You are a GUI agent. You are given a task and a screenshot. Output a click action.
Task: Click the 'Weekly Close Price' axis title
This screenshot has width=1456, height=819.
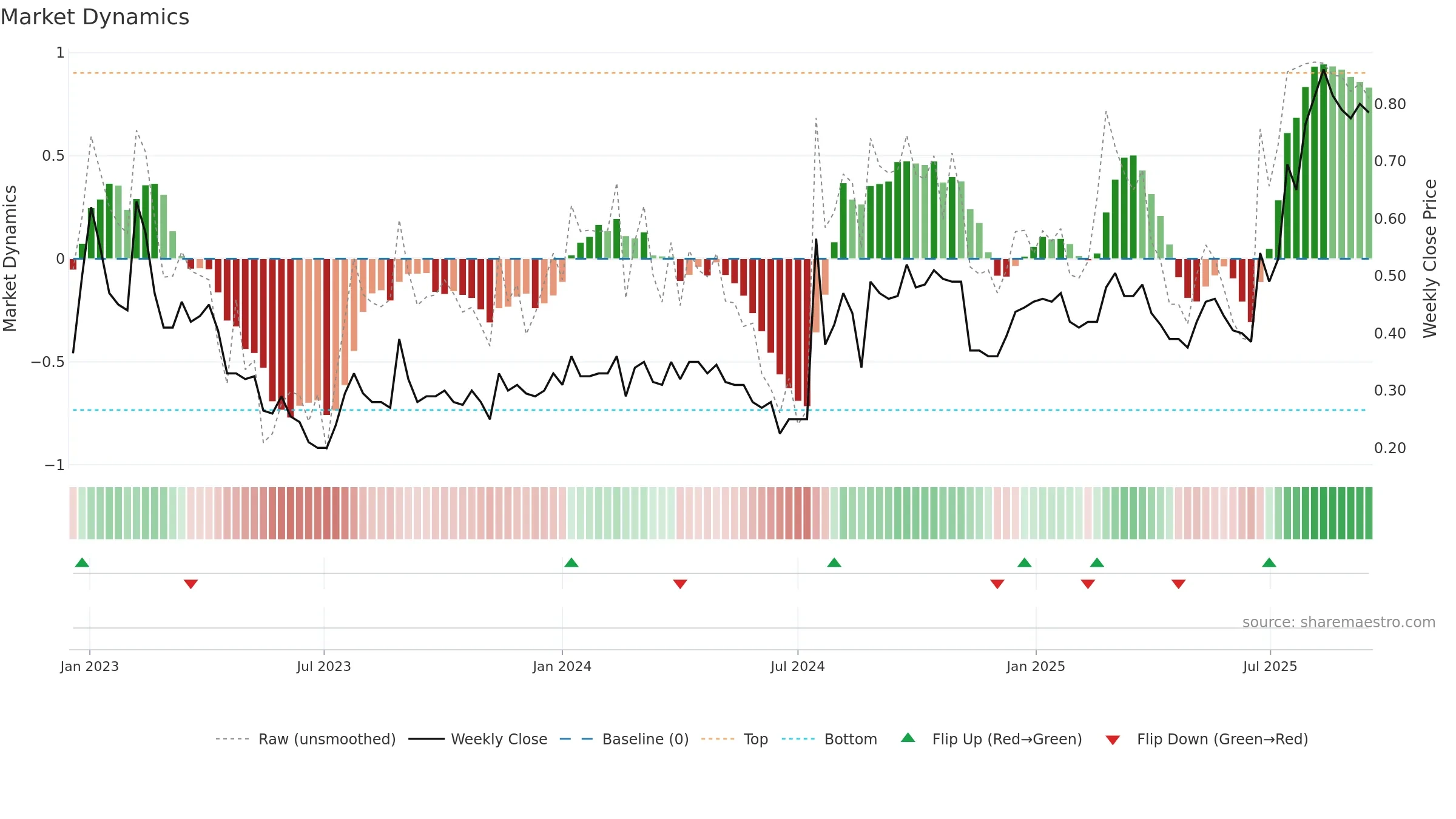click(x=1431, y=258)
